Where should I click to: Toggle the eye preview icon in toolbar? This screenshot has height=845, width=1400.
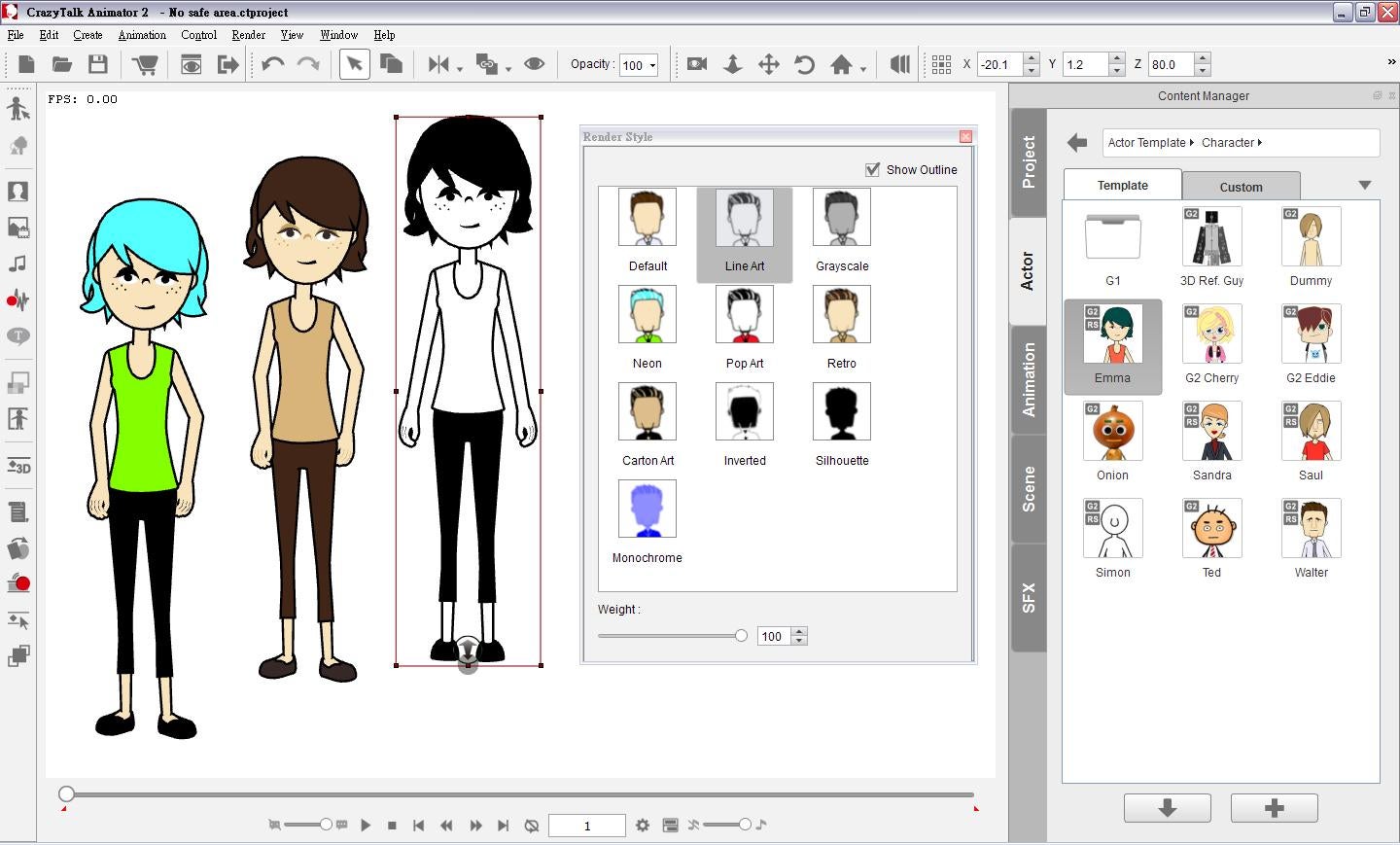tap(534, 65)
